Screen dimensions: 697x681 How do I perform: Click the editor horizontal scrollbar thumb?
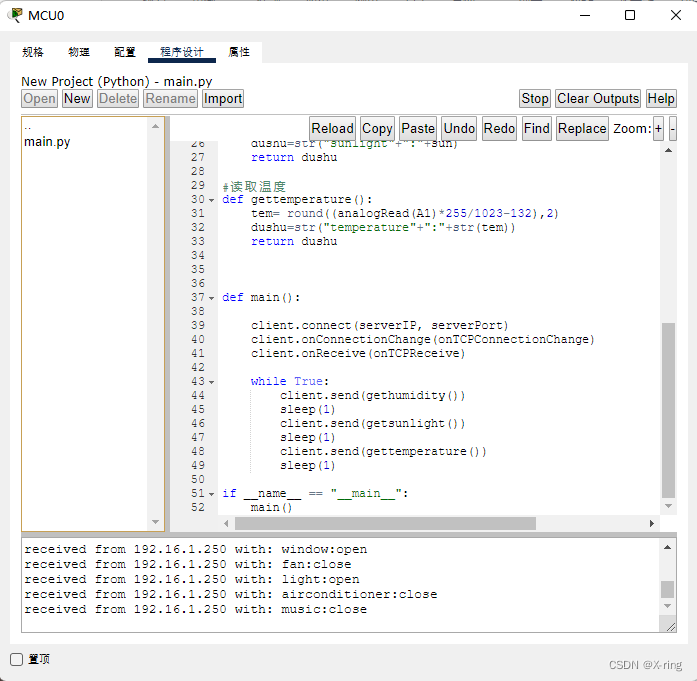tap(385, 523)
